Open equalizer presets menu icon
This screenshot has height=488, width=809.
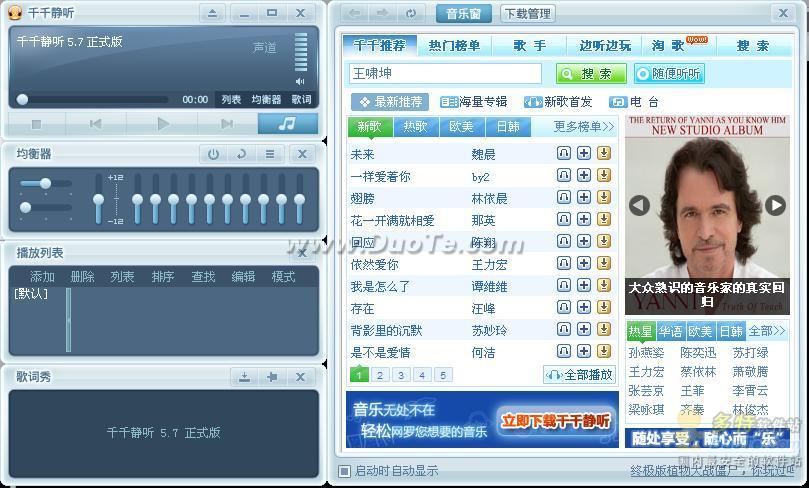click(270, 154)
